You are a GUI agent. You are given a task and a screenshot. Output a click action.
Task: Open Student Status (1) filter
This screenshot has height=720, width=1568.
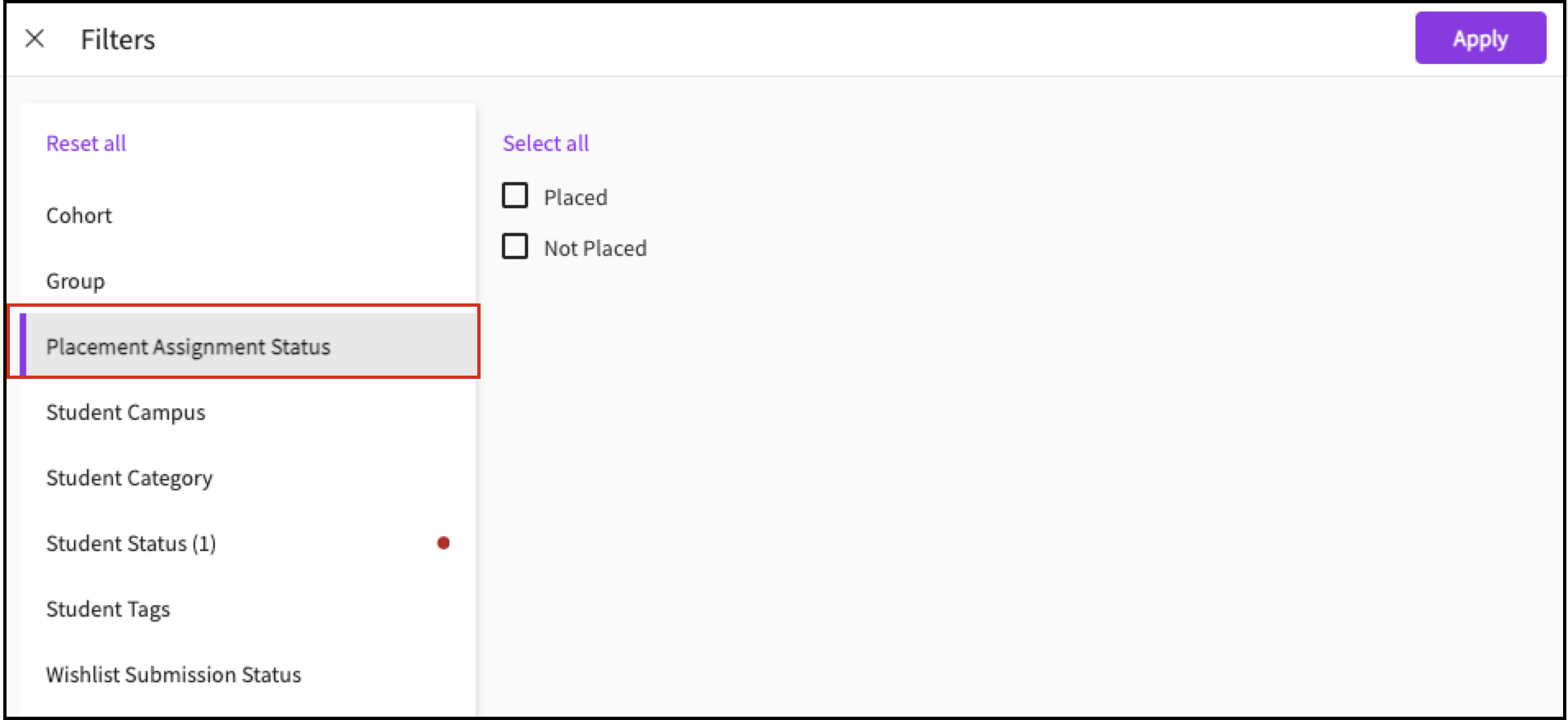[x=247, y=544]
